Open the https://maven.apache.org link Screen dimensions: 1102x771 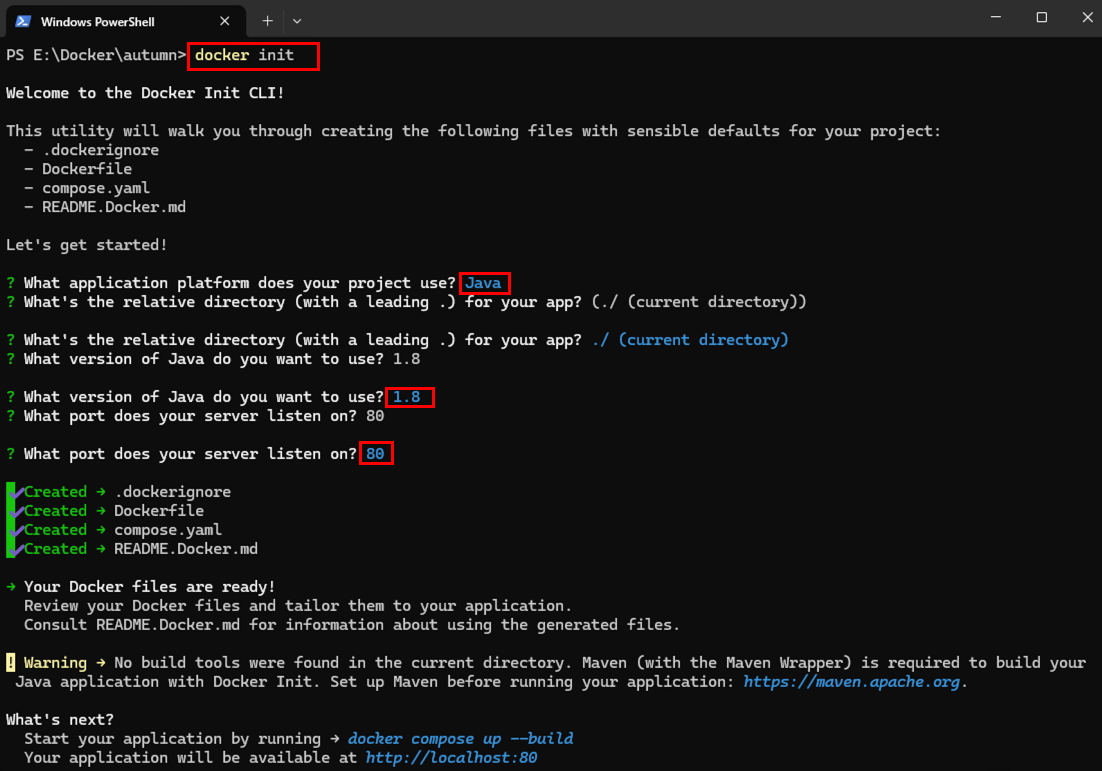pyautogui.click(x=851, y=682)
